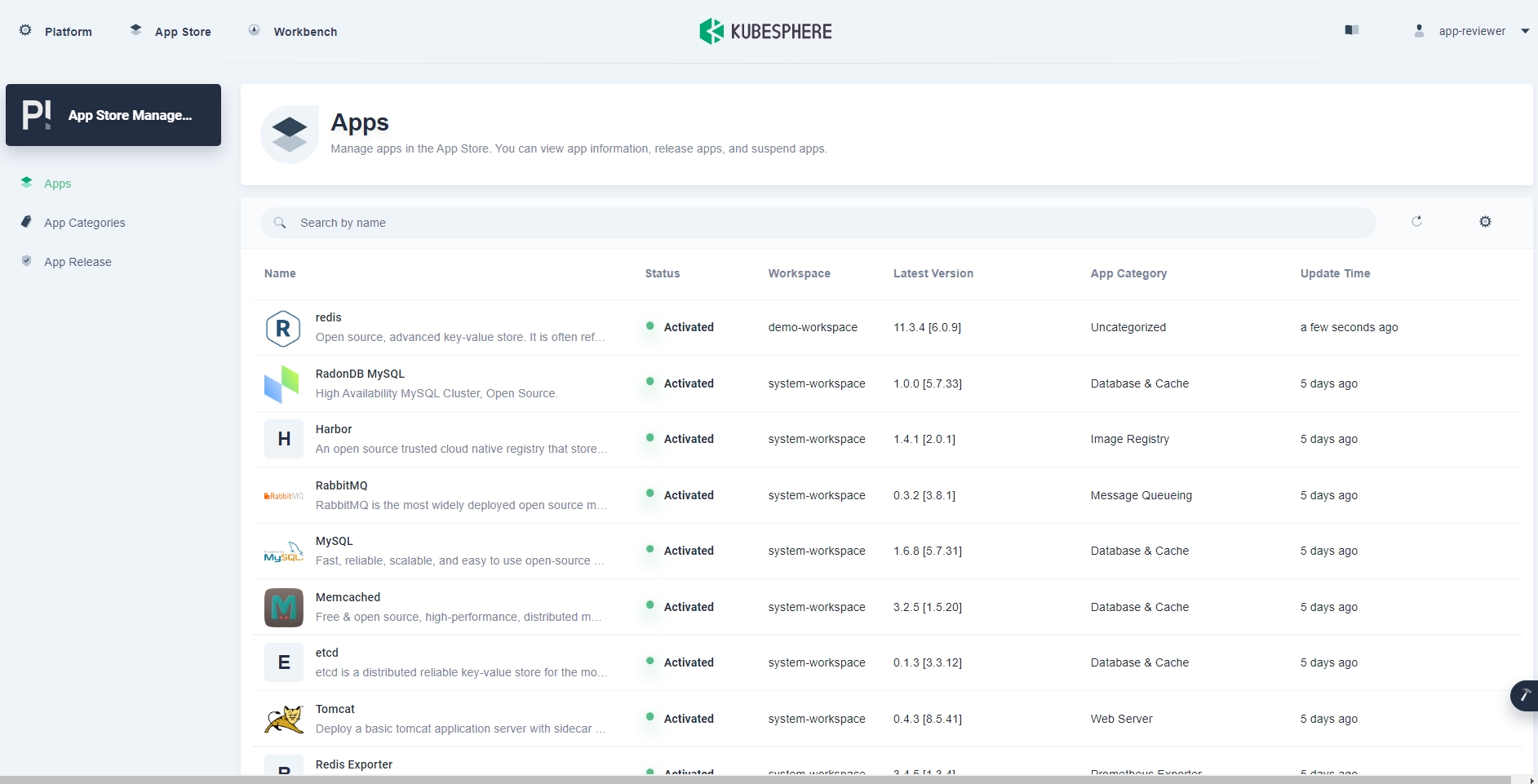Click the KubeSphere logo
1538x784 pixels.
pos(765,32)
